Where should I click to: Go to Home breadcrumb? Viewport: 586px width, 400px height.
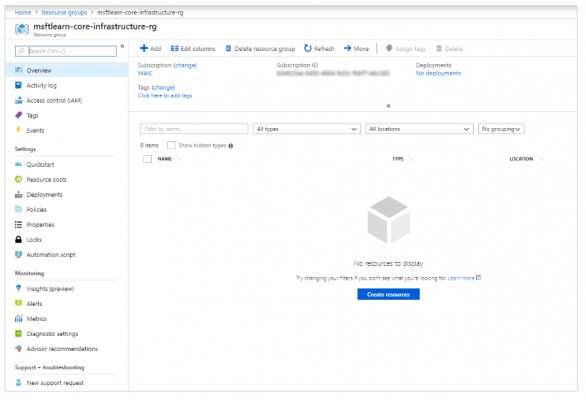[23, 12]
